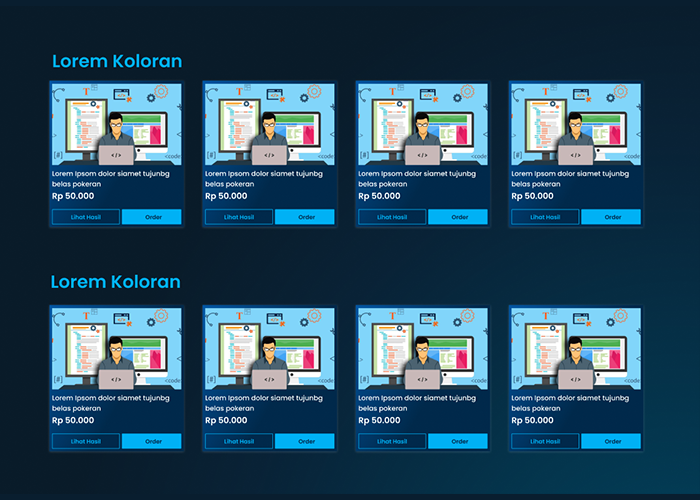This screenshot has height=500, width=700.
Task: Click the fourth bottom-row card illustration
Action: coord(575,348)
